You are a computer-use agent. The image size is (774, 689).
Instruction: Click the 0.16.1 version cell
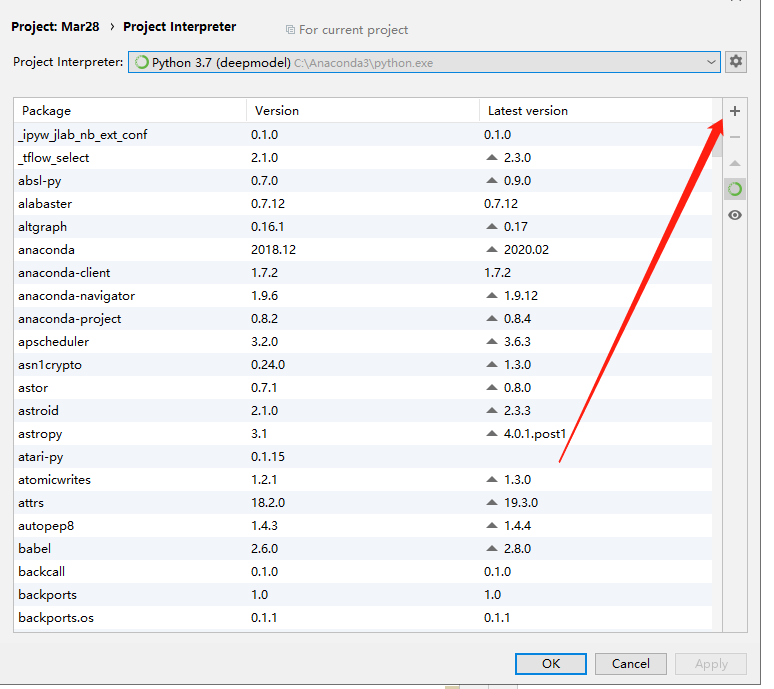pos(268,227)
